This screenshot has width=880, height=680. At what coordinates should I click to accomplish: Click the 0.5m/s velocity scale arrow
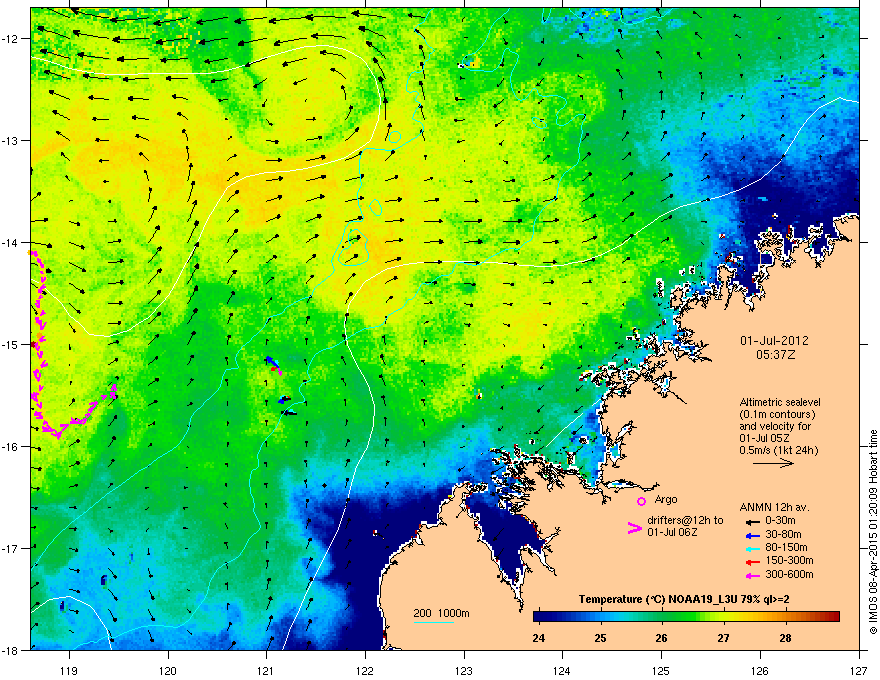click(x=773, y=463)
